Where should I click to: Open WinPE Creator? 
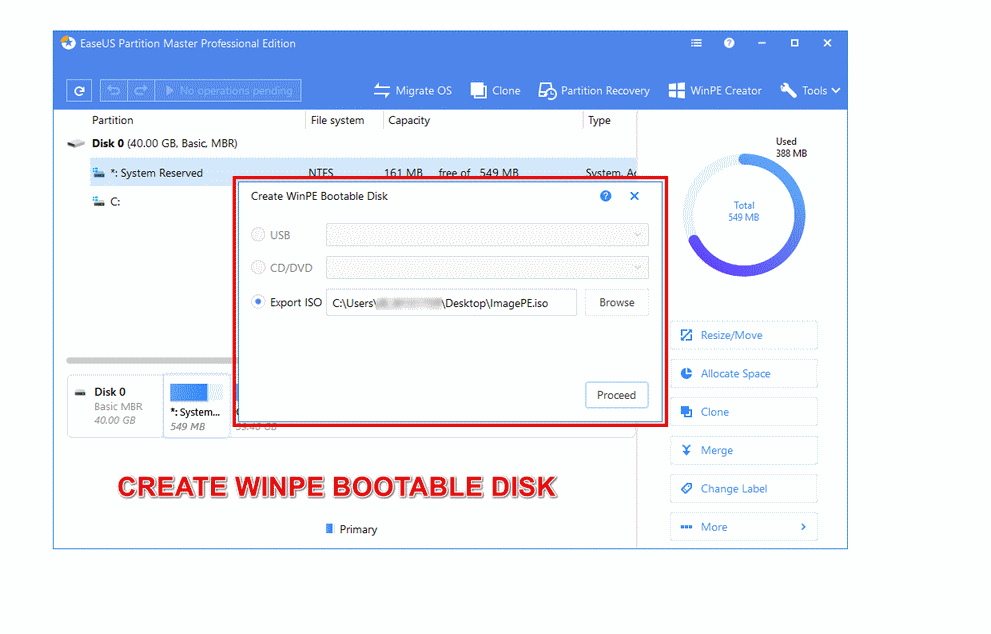pyautogui.click(x=715, y=90)
